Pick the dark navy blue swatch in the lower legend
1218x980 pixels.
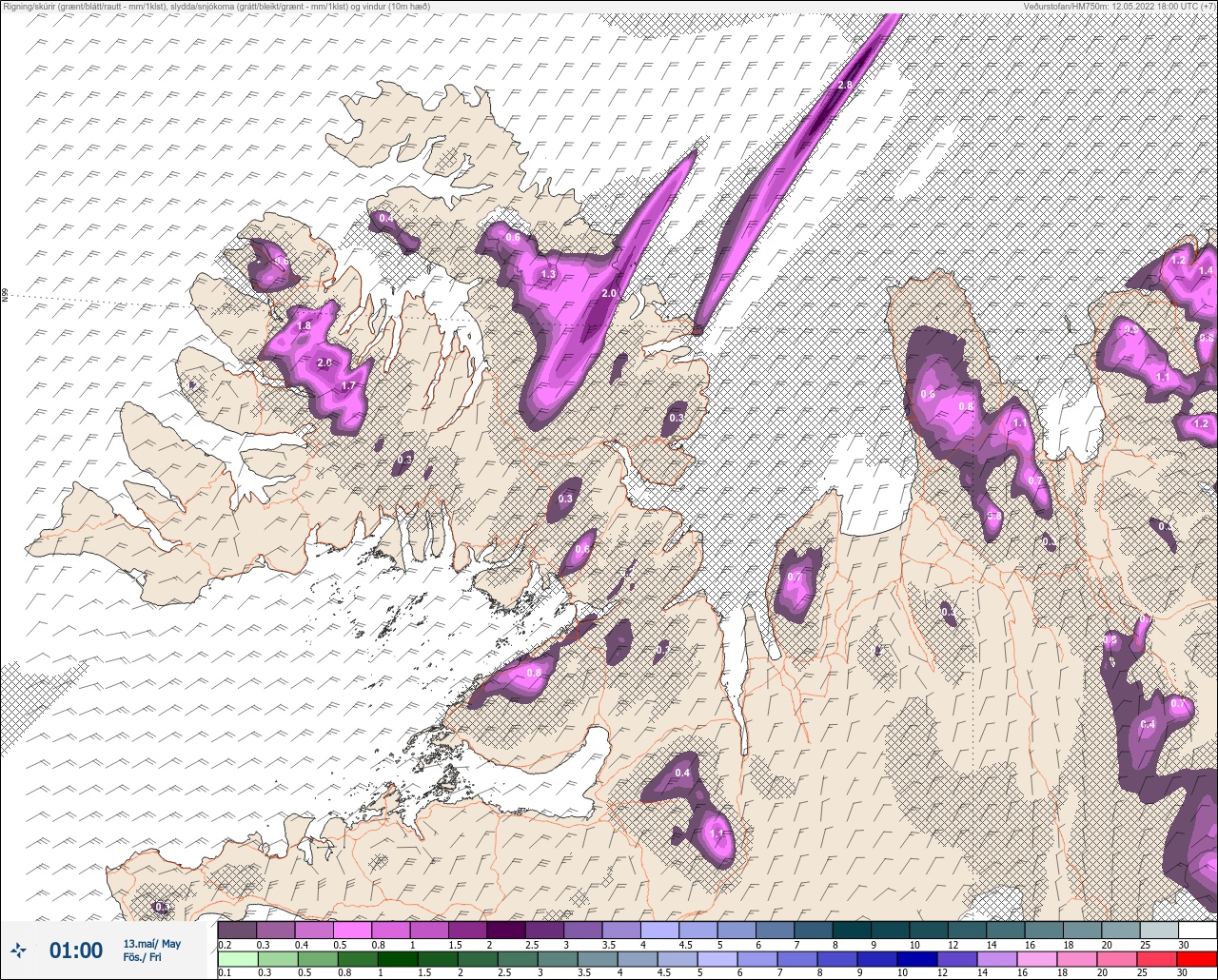coord(917,959)
